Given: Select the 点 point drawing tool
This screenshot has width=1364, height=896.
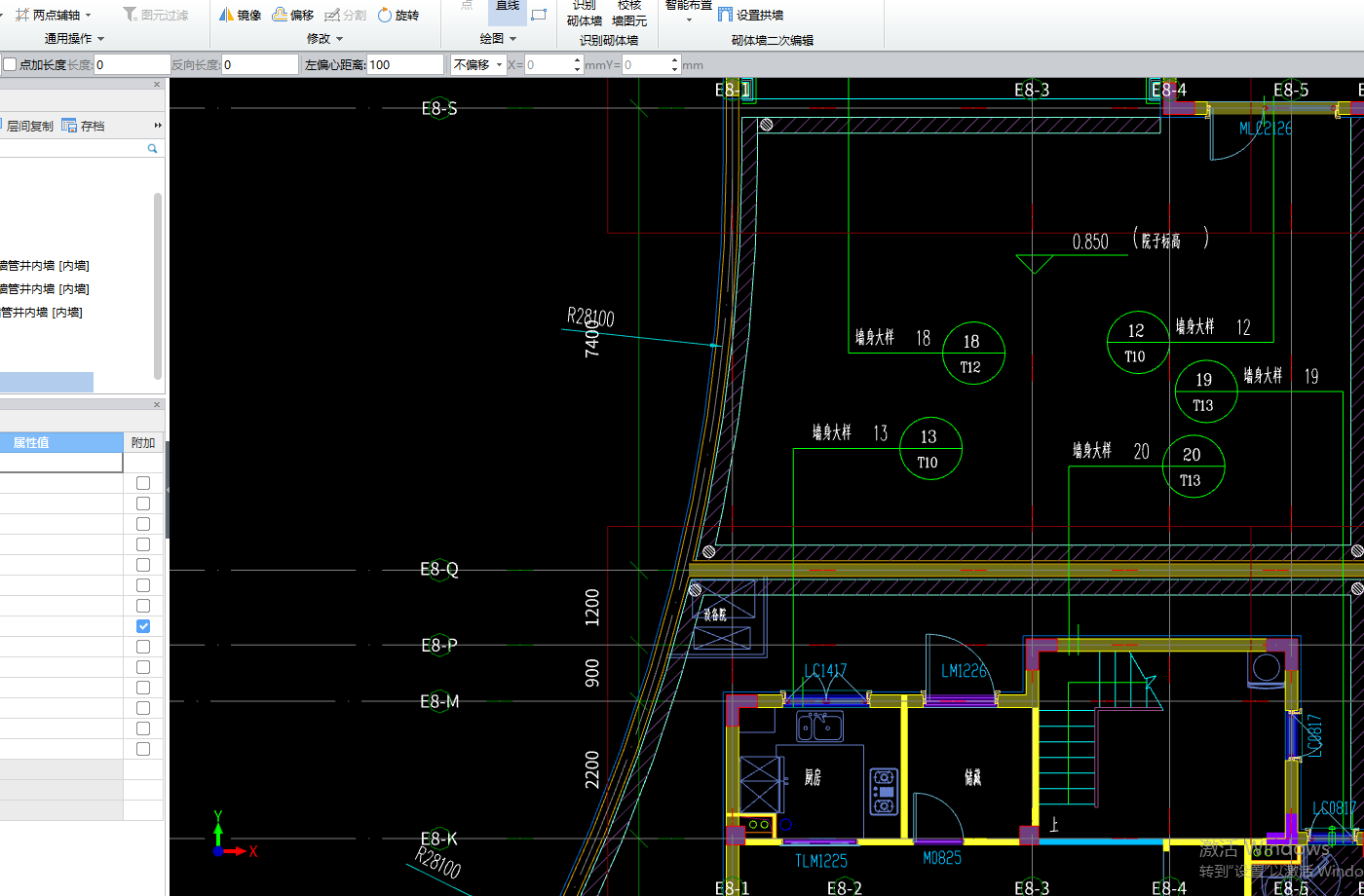Looking at the screenshot, I should (467, 8).
